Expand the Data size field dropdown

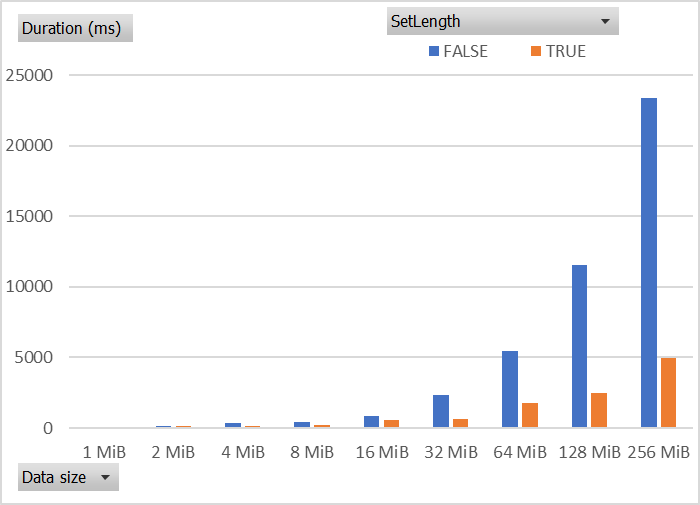[105, 477]
